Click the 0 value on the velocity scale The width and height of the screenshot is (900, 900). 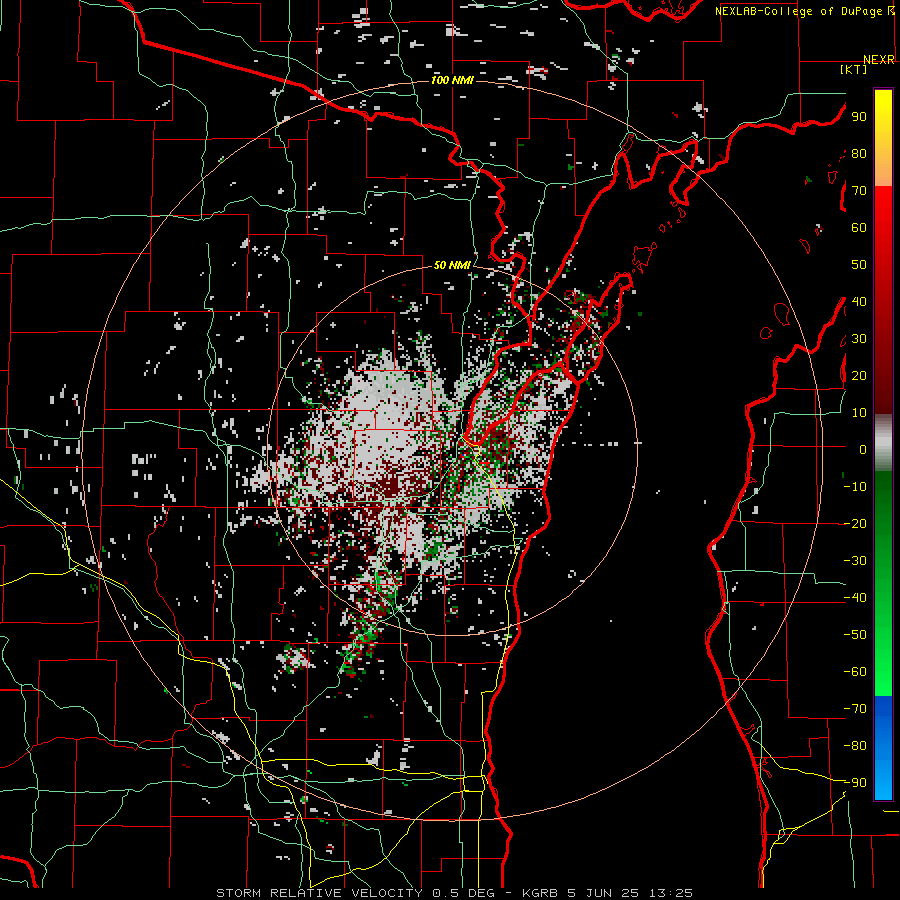coord(863,450)
